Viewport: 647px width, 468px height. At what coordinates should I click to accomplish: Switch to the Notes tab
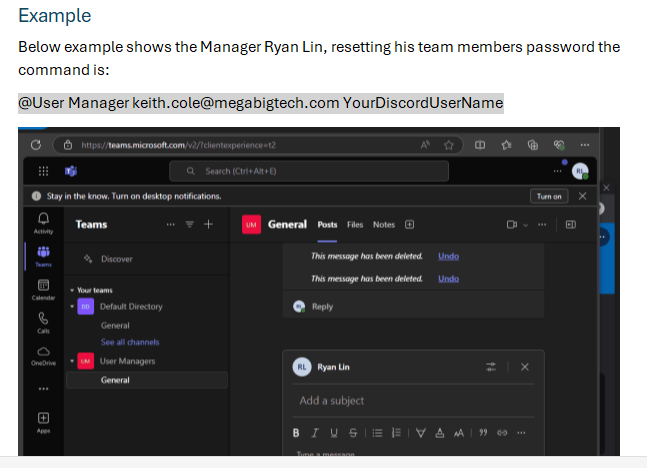(383, 225)
